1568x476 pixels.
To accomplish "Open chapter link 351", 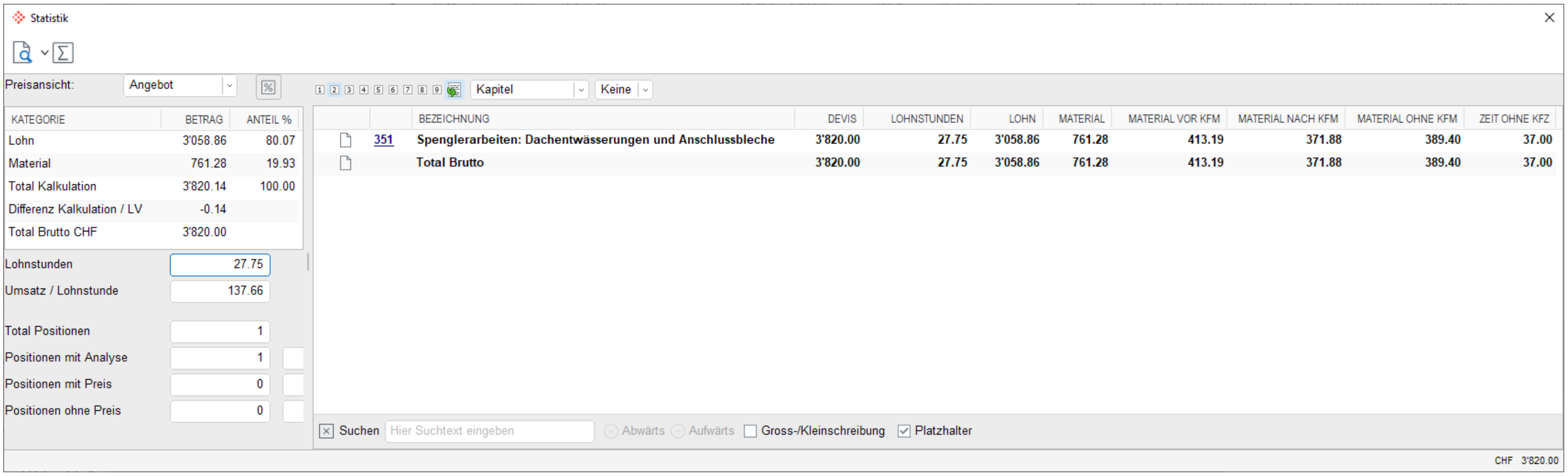I will coord(383,140).
